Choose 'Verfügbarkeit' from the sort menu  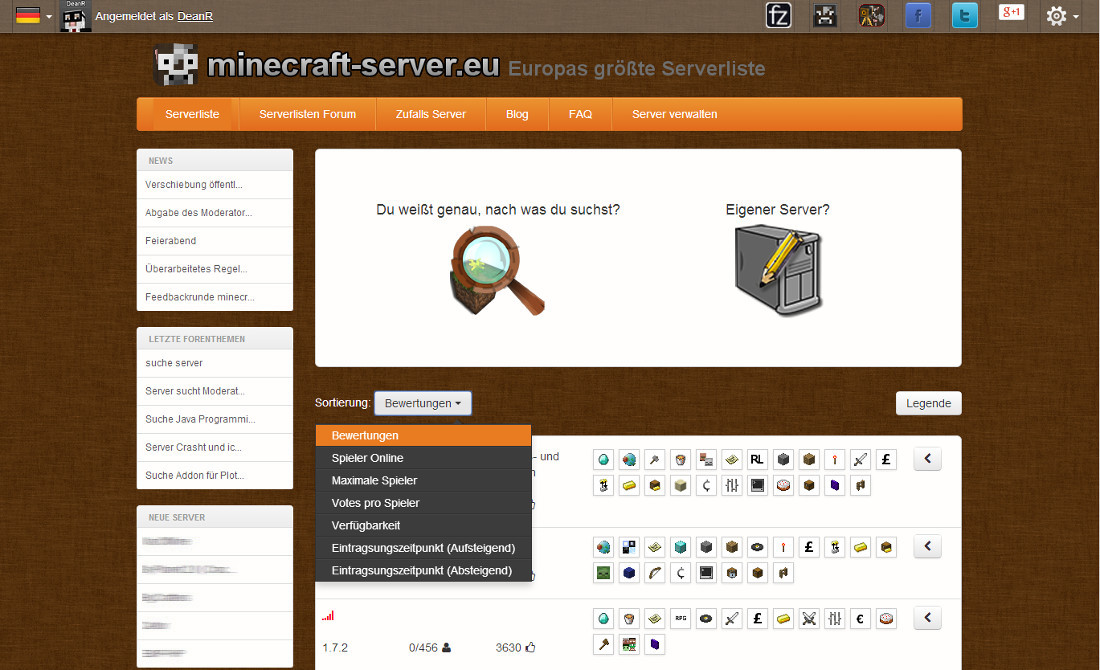pos(365,525)
